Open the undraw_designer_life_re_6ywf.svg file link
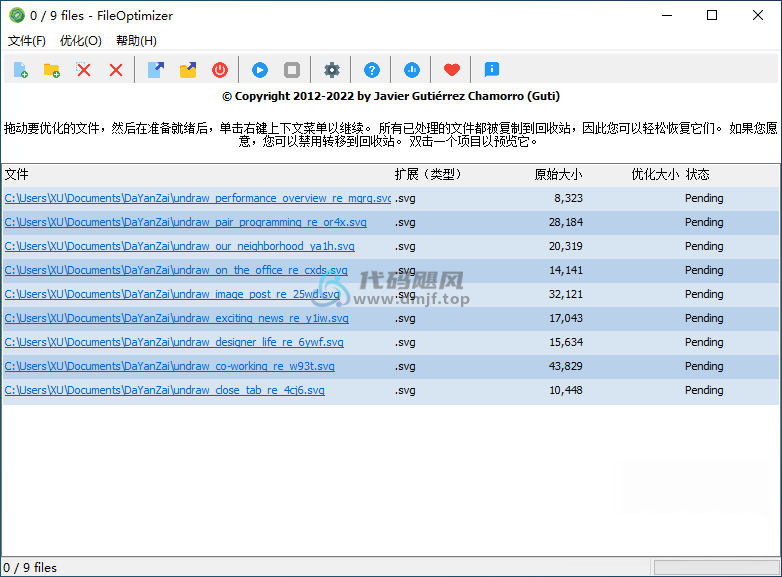 click(x=174, y=342)
